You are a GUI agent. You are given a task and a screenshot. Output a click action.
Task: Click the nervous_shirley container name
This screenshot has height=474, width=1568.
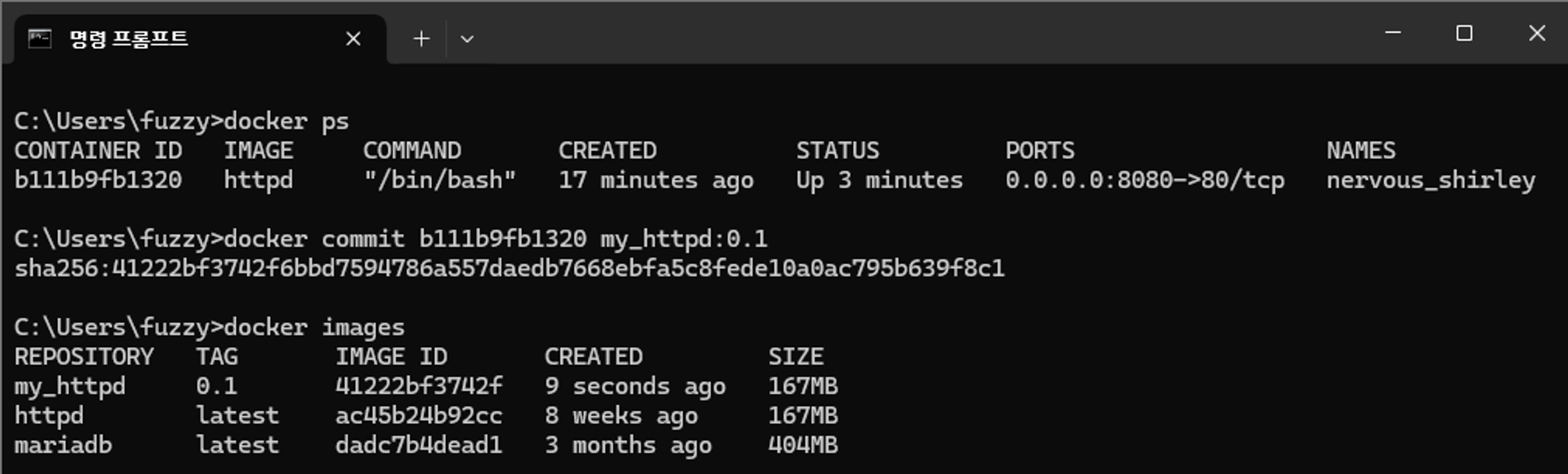click(x=1431, y=180)
